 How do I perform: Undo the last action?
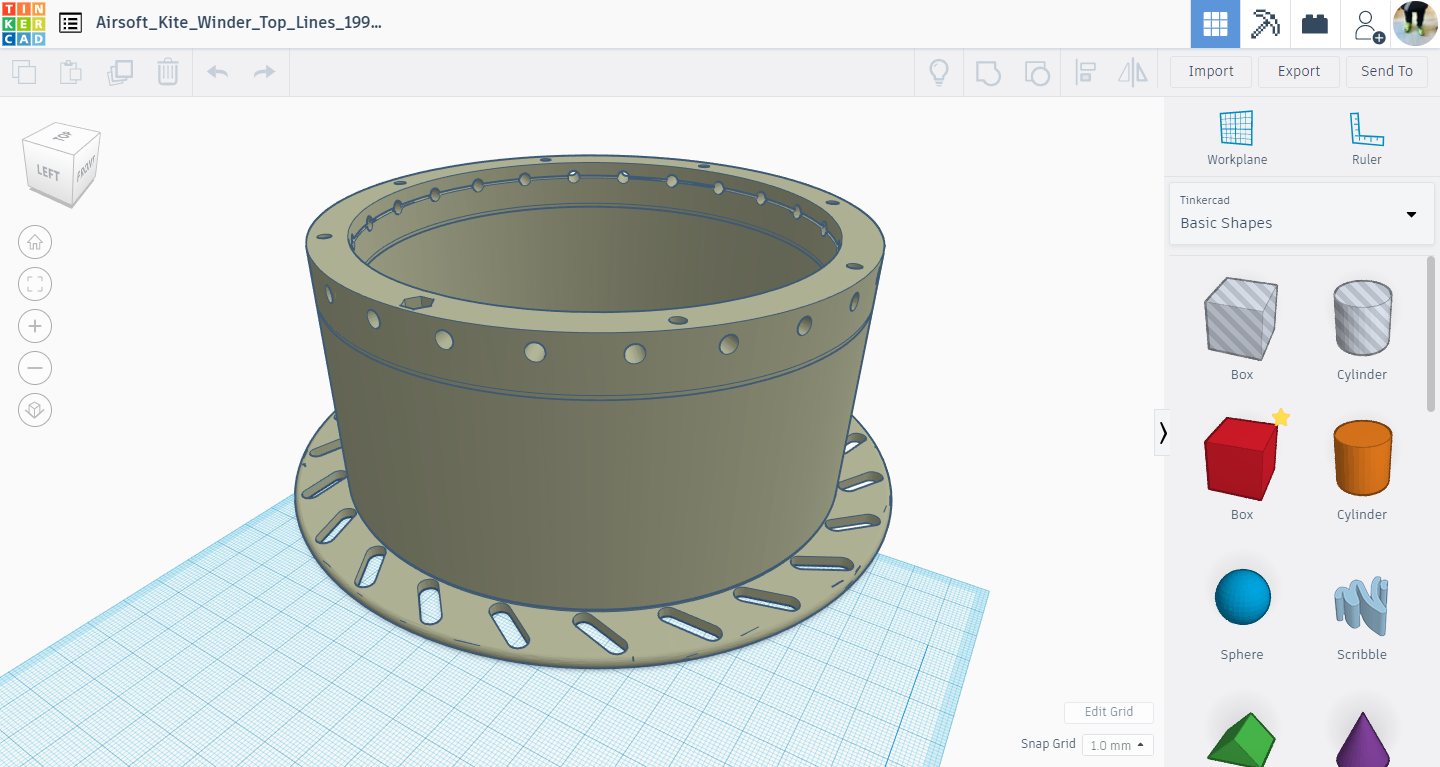(x=217, y=72)
